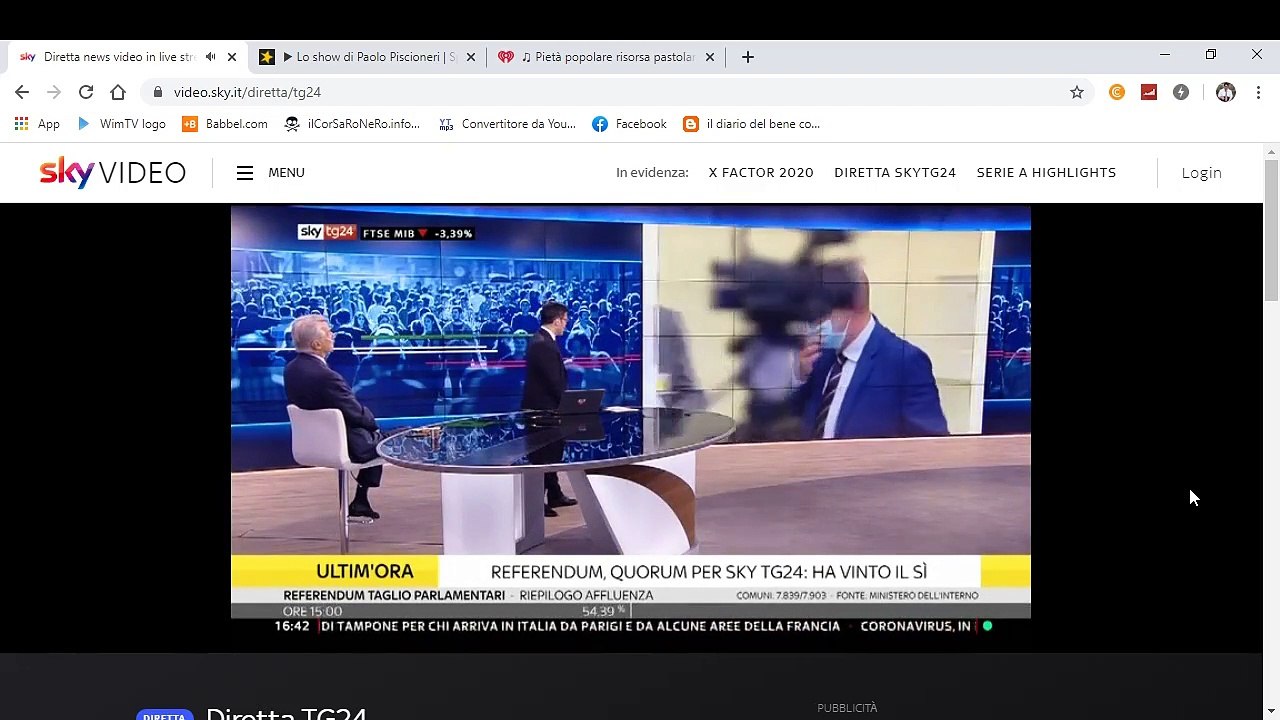Open the red chart extension icon

1149,92
